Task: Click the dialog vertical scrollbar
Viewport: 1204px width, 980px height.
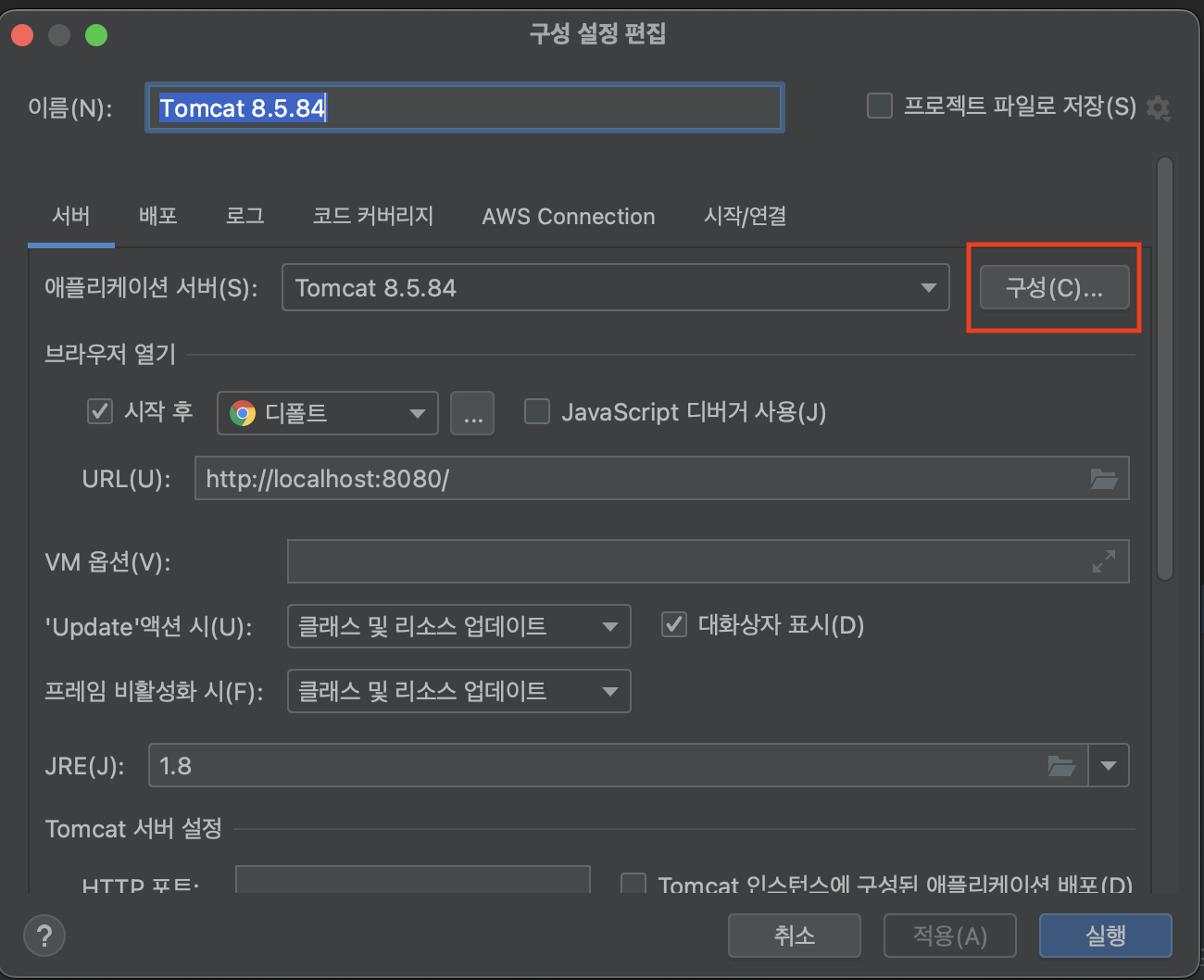Action: 1165,369
